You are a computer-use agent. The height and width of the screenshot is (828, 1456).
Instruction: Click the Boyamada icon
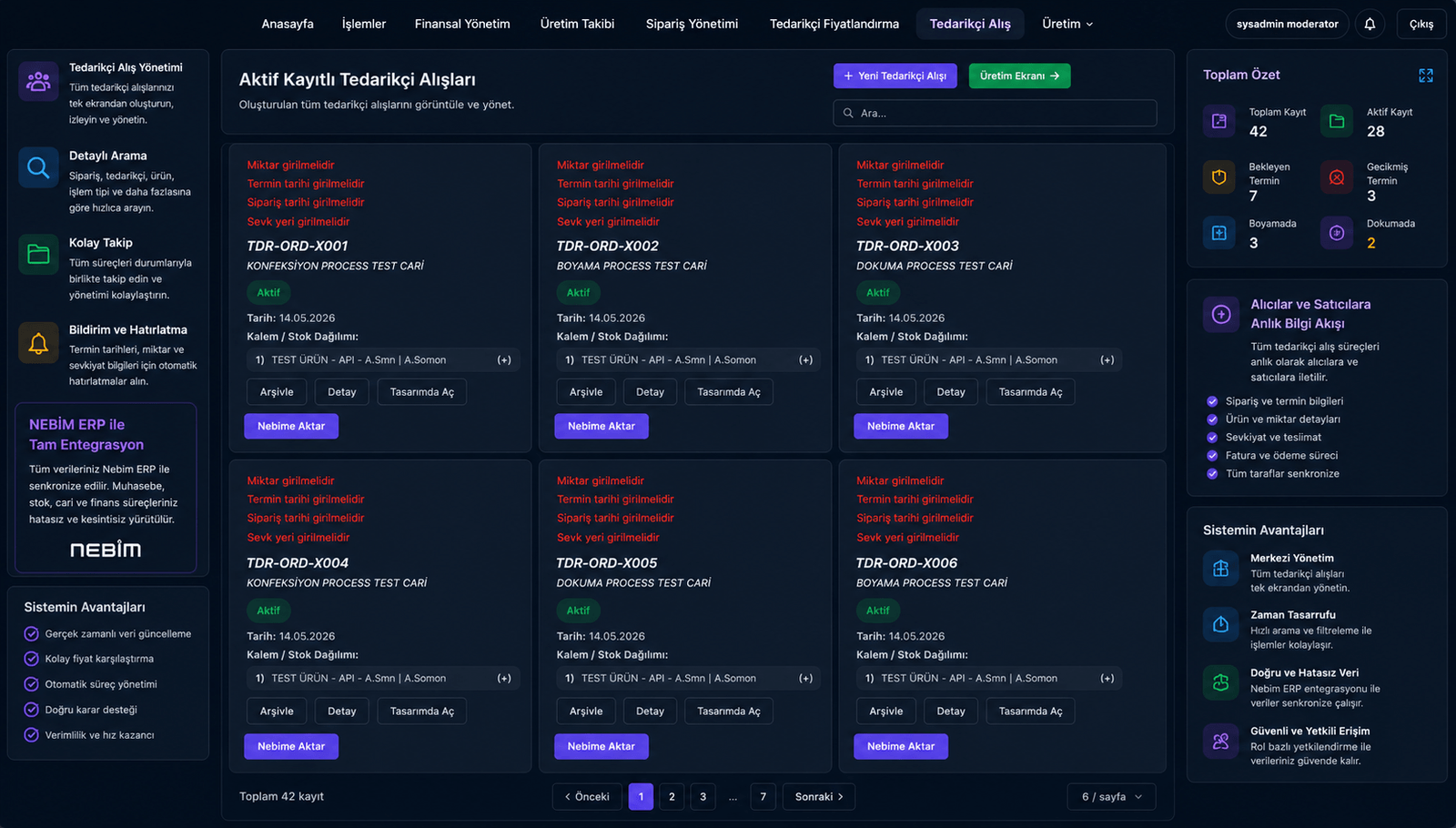[1219, 233]
